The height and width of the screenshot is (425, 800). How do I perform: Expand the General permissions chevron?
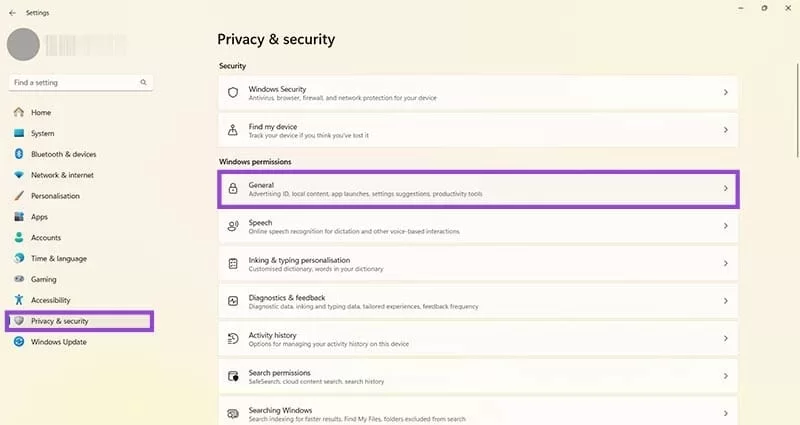click(726, 188)
